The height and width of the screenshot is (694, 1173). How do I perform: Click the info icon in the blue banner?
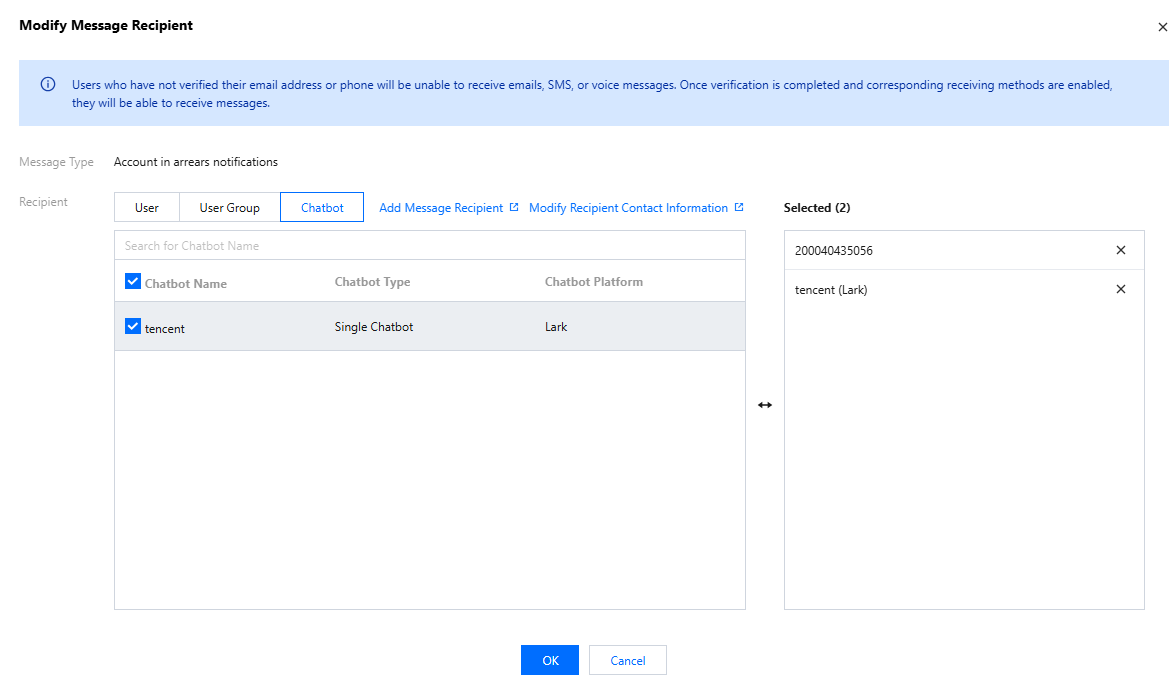pos(47,85)
